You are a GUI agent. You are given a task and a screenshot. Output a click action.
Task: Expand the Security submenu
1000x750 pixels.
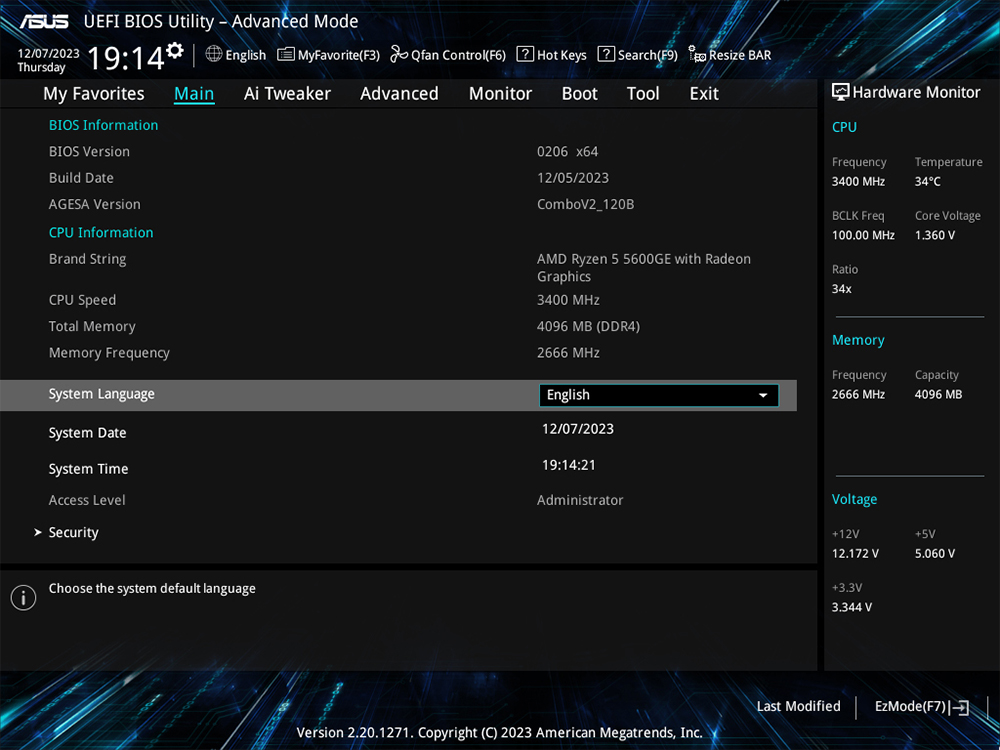73,533
